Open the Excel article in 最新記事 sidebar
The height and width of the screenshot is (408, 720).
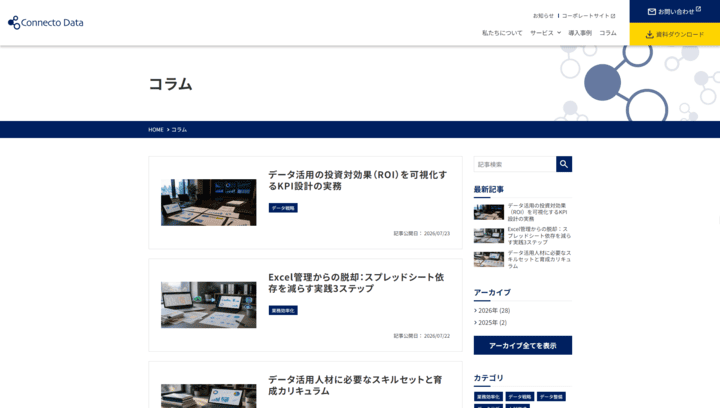click(x=539, y=235)
